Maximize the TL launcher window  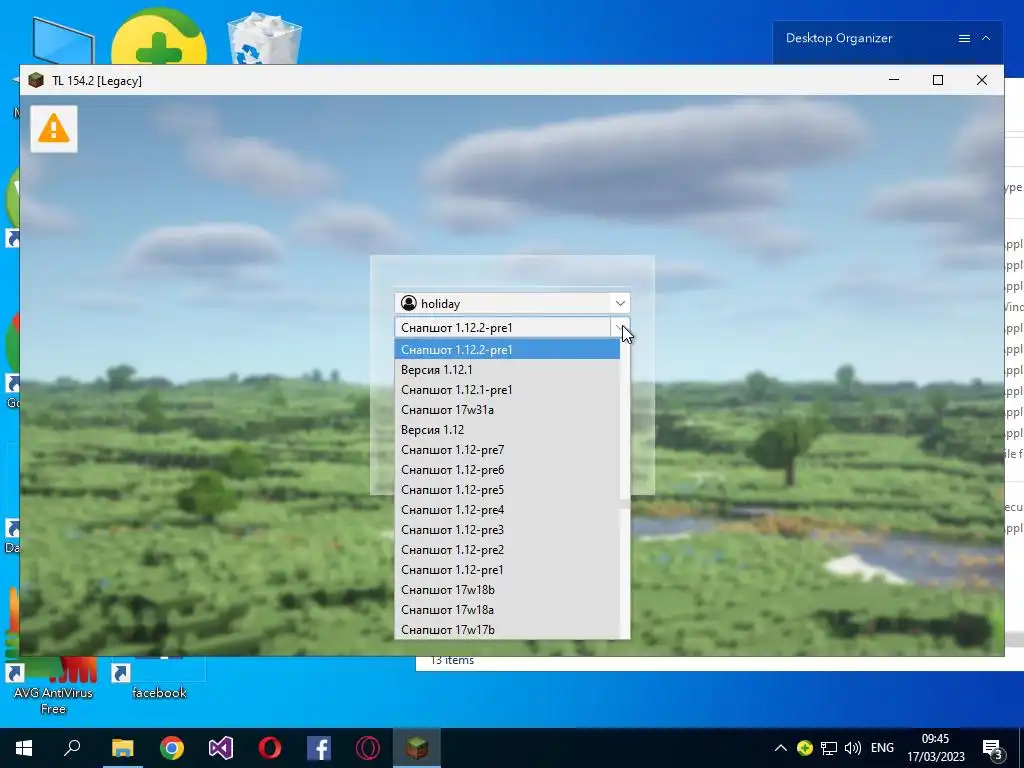pyautogui.click(x=938, y=80)
